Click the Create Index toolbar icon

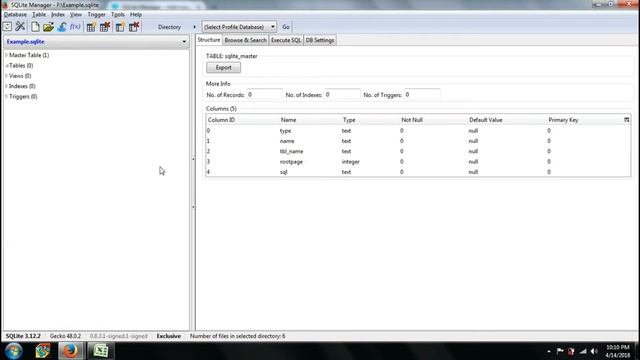(x=120, y=27)
